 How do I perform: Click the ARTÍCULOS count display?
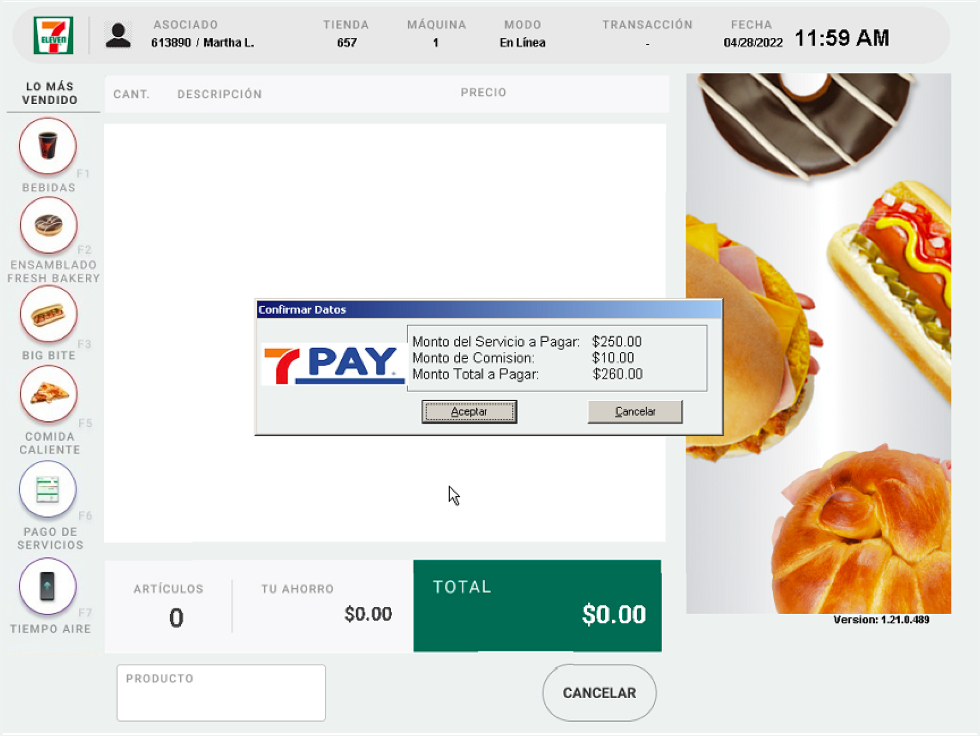(x=169, y=605)
